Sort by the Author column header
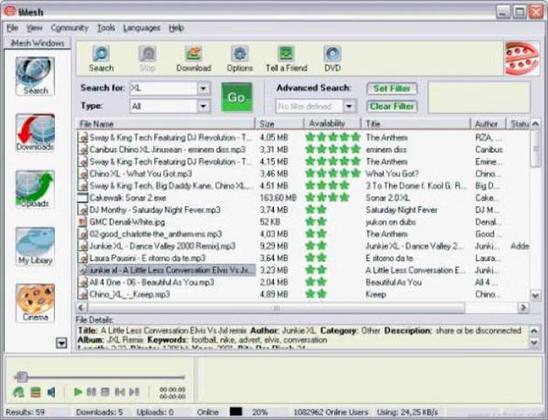Screen dimensions: 548x420 pyautogui.click(x=488, y=124)
